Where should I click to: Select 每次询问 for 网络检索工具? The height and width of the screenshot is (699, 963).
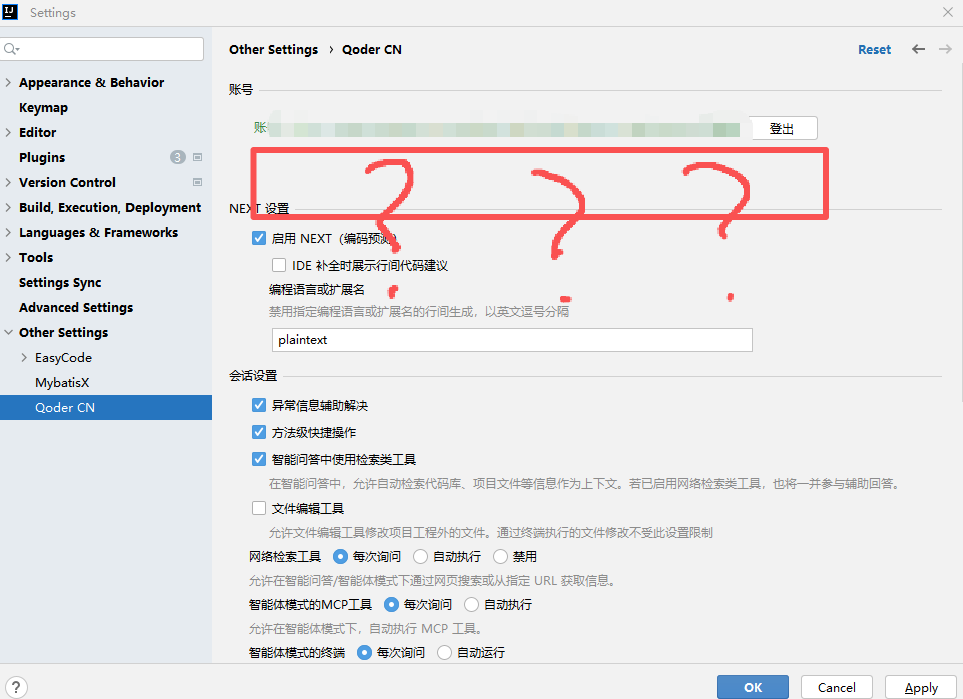[340, 556]
